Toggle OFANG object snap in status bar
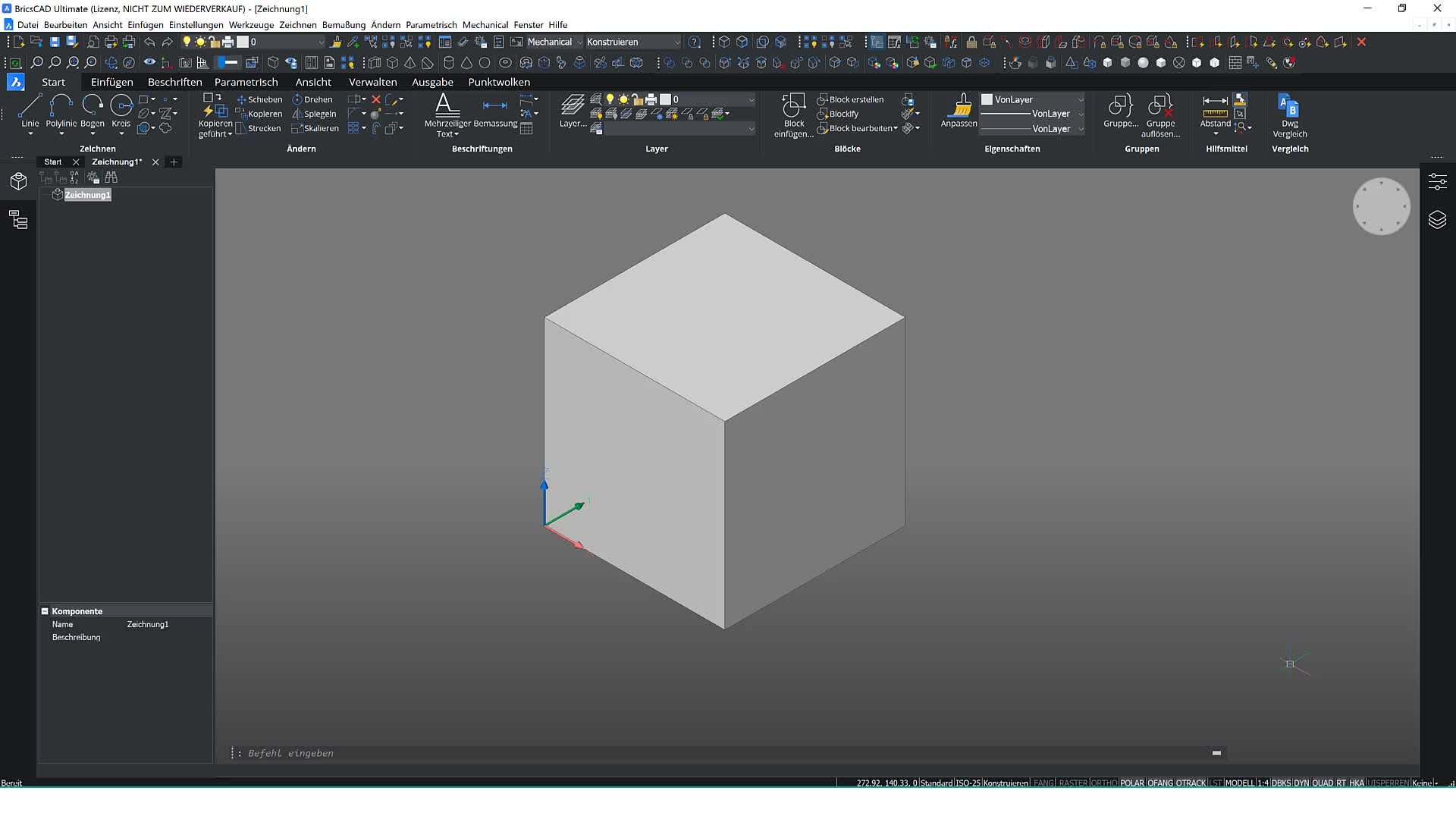The height and width of the screenshot is (819, 1456). [x=1160, y=783]
